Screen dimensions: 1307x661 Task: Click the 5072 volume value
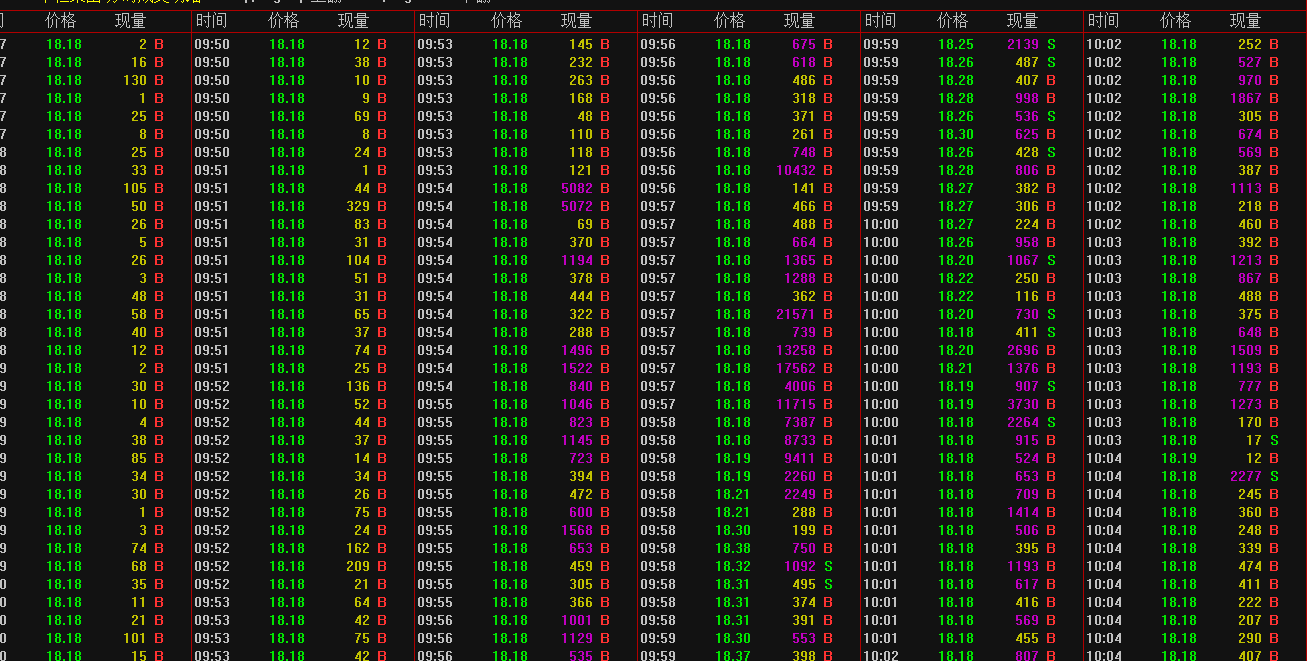[x=577, y=206]
